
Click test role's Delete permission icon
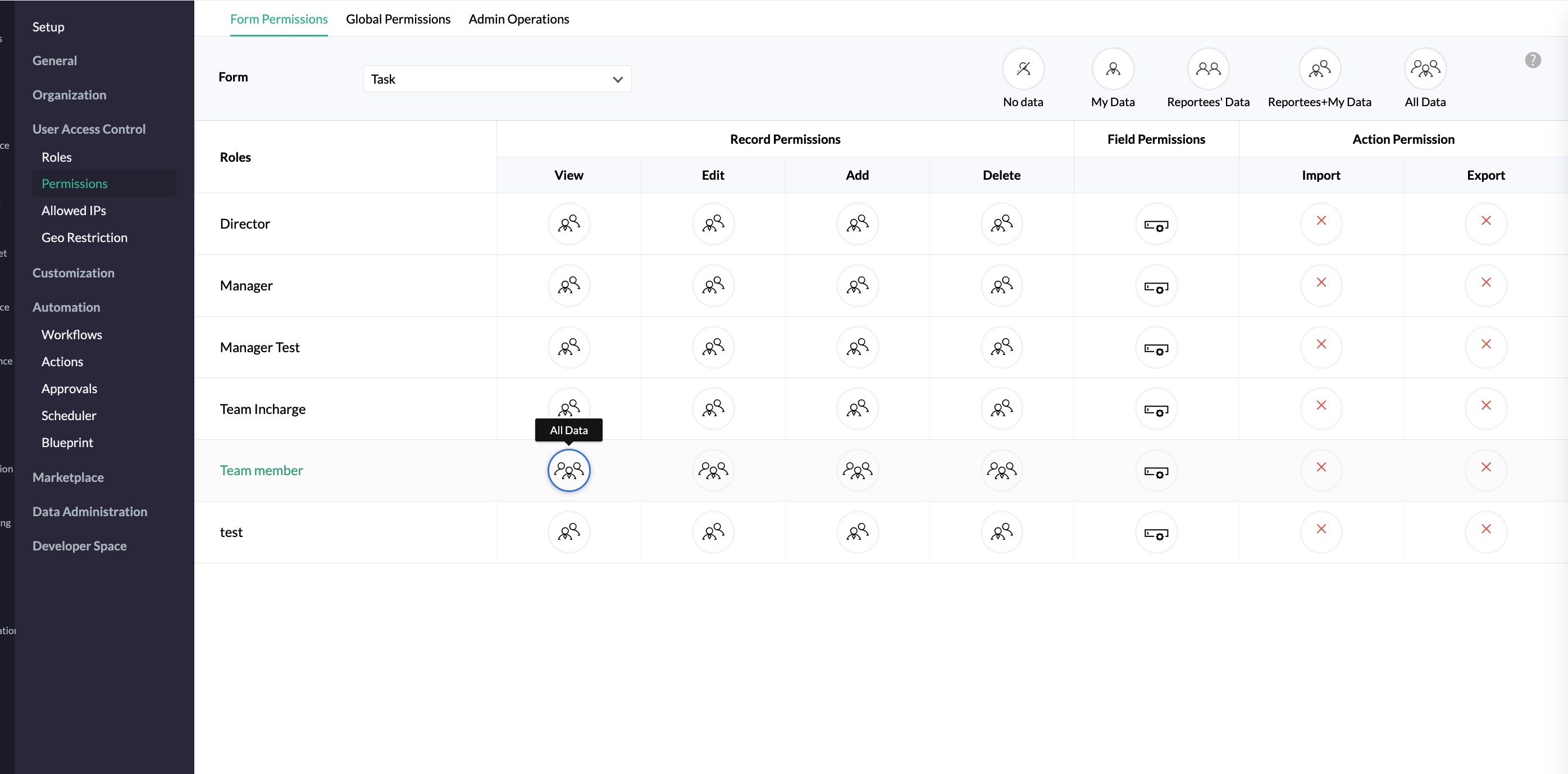[1001, 531]
